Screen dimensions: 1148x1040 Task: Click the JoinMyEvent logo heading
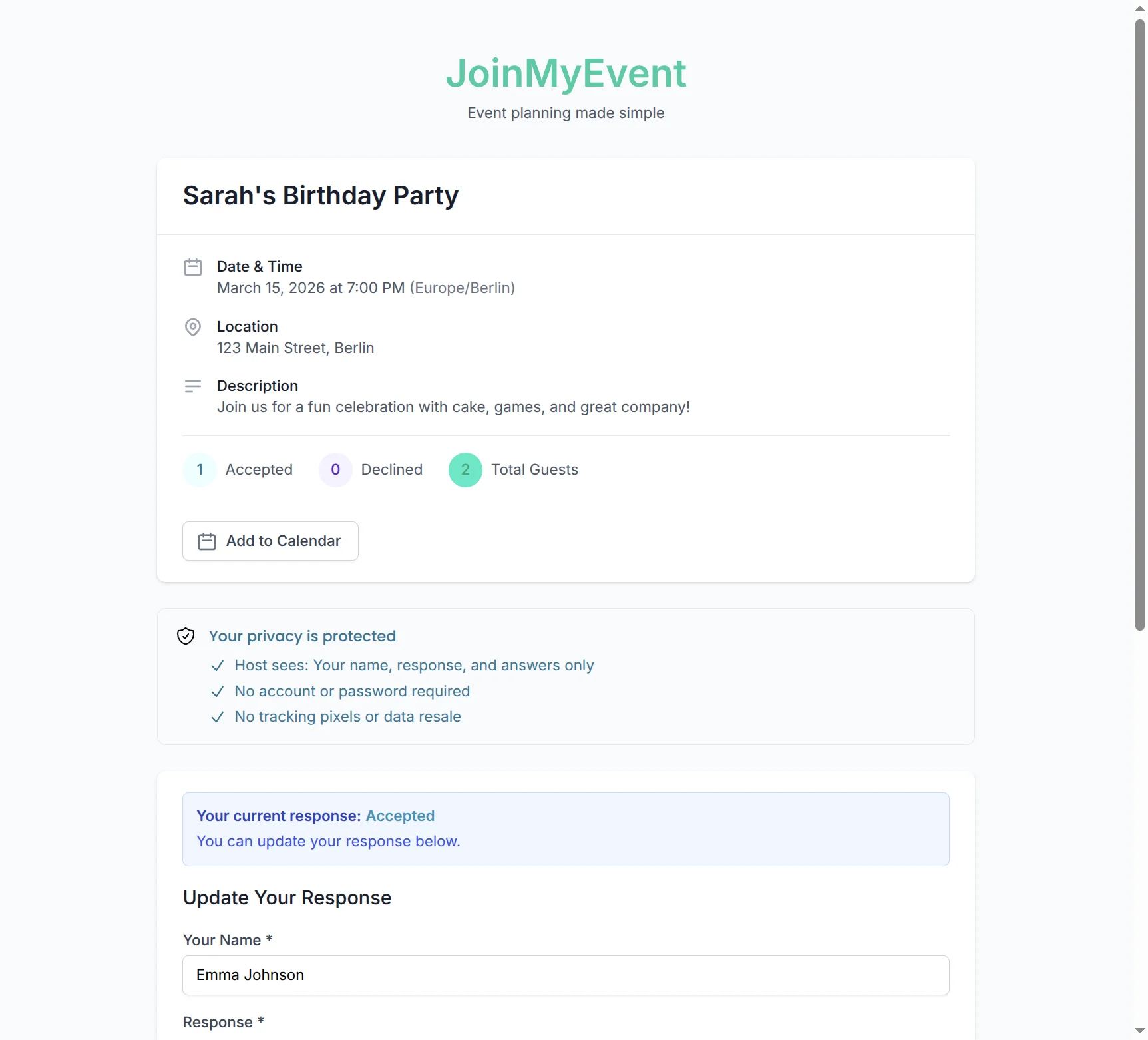pos(565,73)
